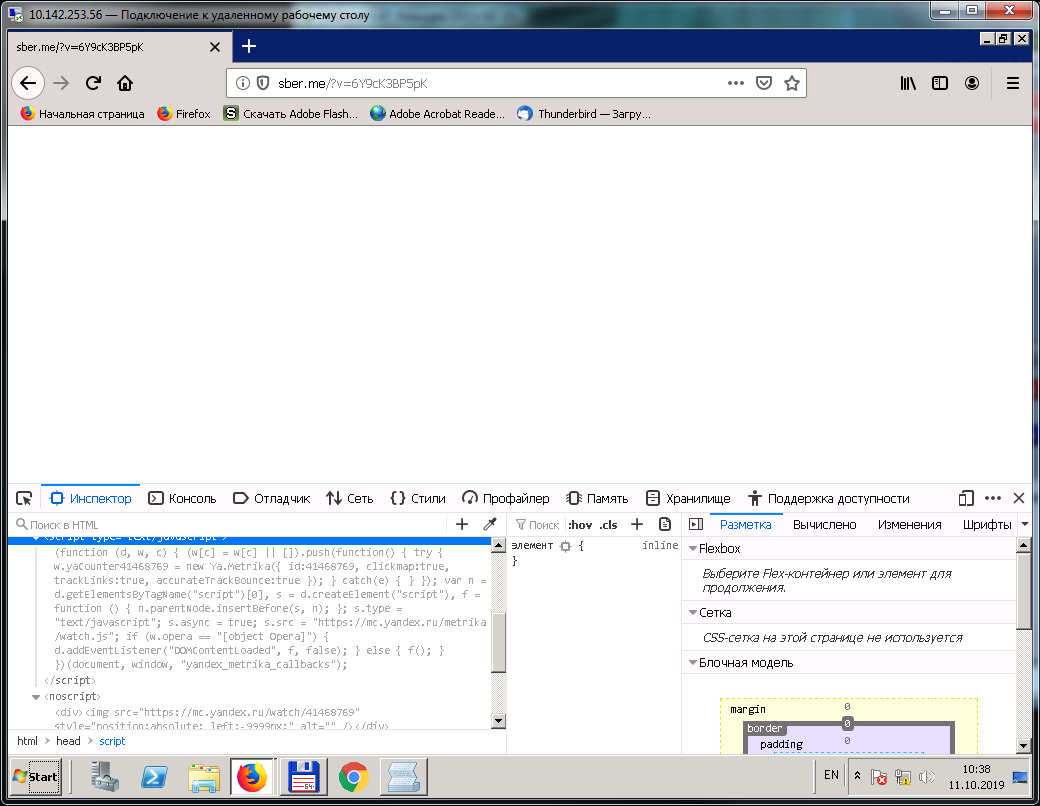Image resolution: width=1040 pixels, height=806 pixels.
Task: Open a new tab with plus button
Action: pyautogui.click(x=249, y=46)
